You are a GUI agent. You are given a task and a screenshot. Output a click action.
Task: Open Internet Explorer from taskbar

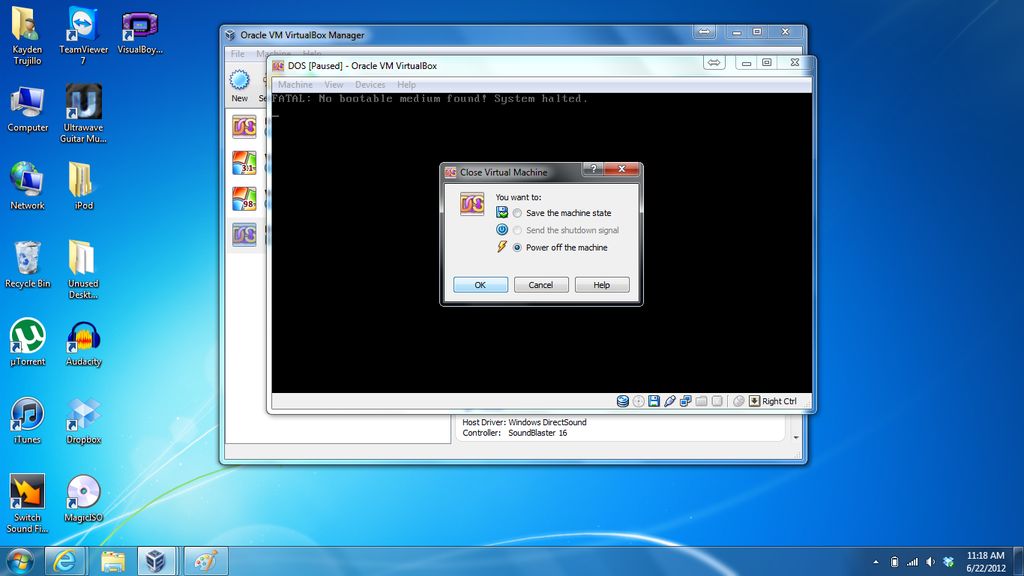64,561
